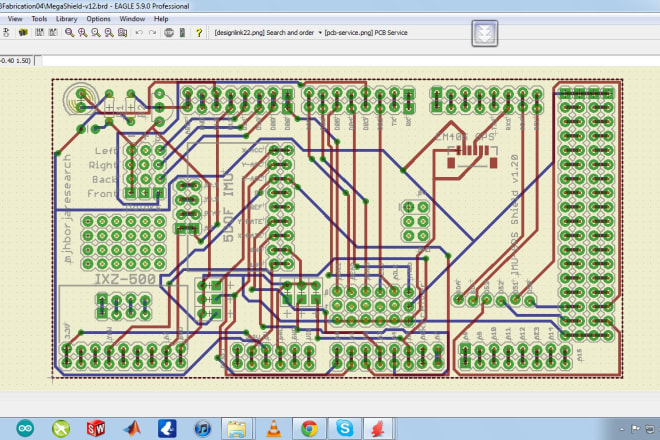The height and width of the screenshot is (440, 660).
Task: Open the ULP run icon
Action: pyautogui.click(x=53, y=32)
